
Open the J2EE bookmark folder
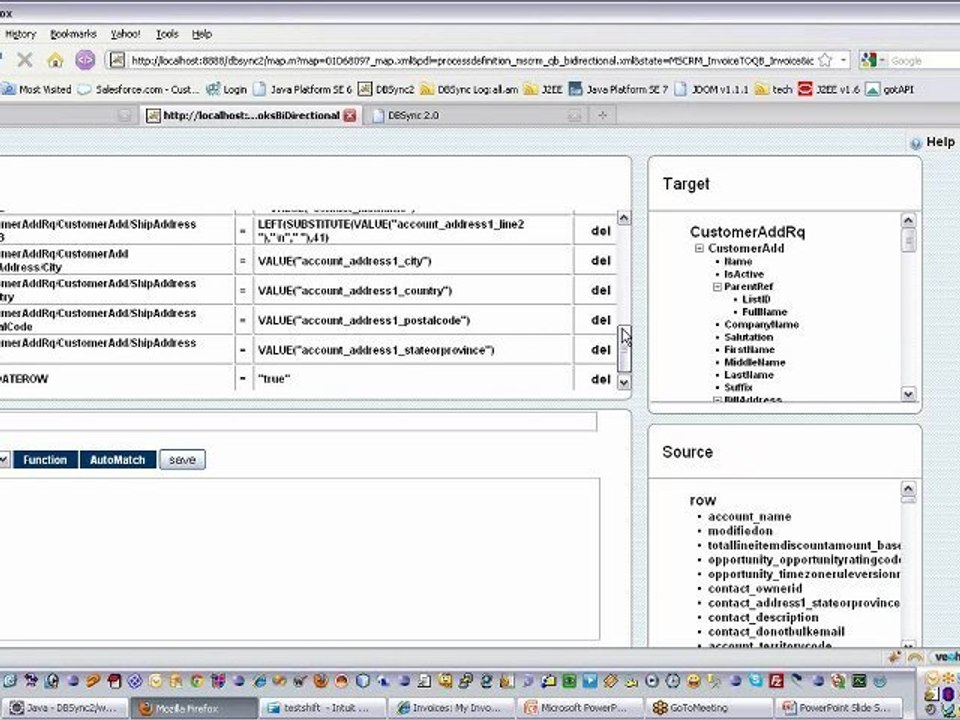[x=544, y=89]
